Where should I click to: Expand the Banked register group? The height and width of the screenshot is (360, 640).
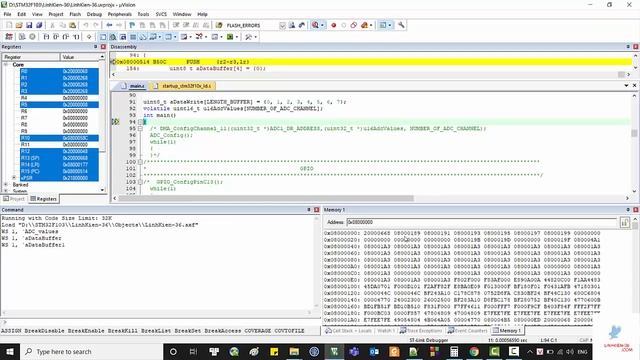point(6,184)
